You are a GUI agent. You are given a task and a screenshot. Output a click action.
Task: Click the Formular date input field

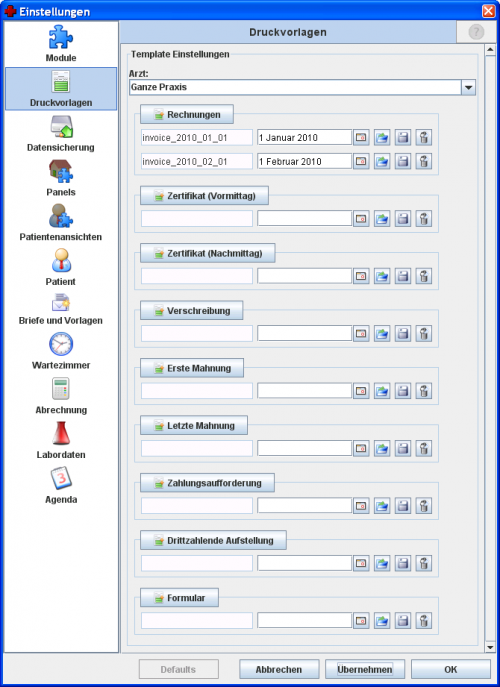[305, 620]
